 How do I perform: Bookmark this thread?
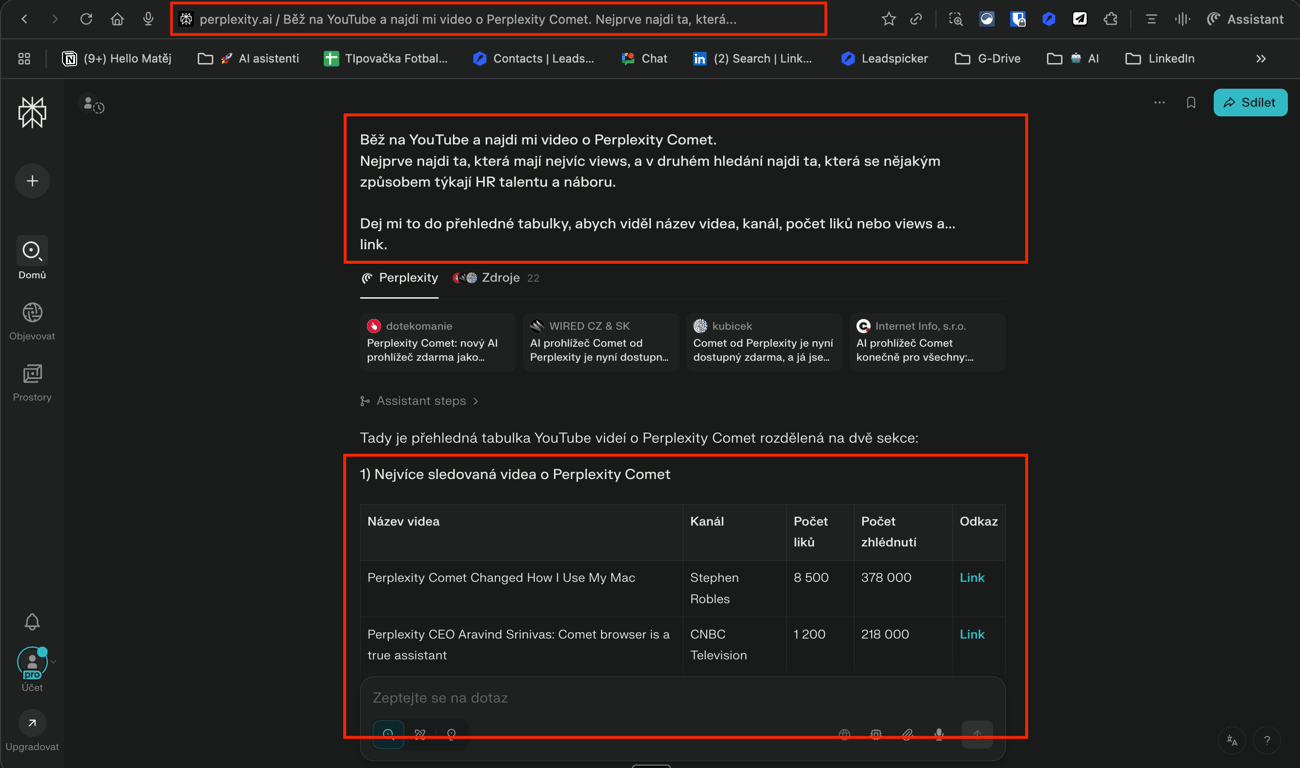coord(1191,103)
